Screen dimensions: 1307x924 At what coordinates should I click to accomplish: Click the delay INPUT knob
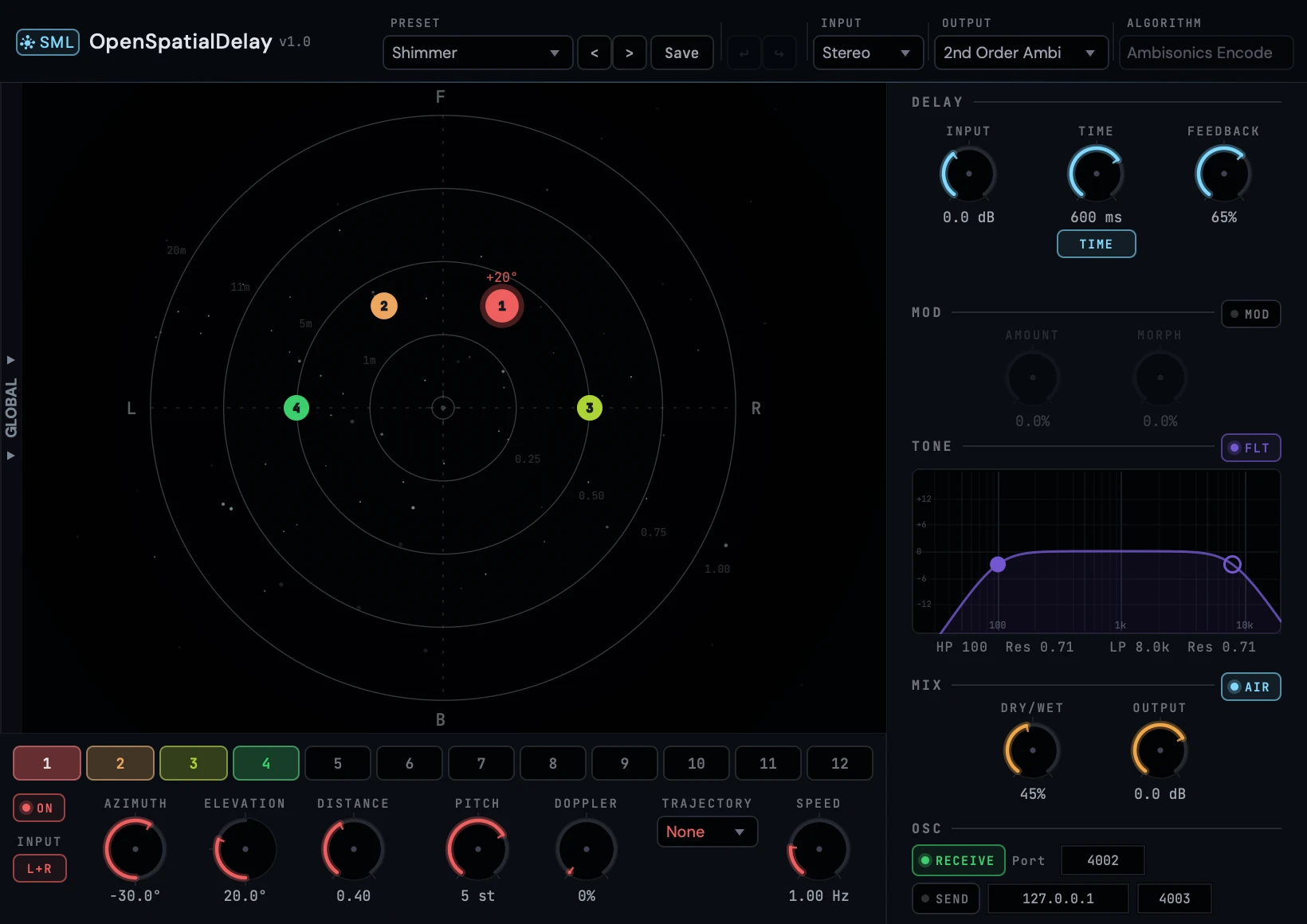point(969,174)
